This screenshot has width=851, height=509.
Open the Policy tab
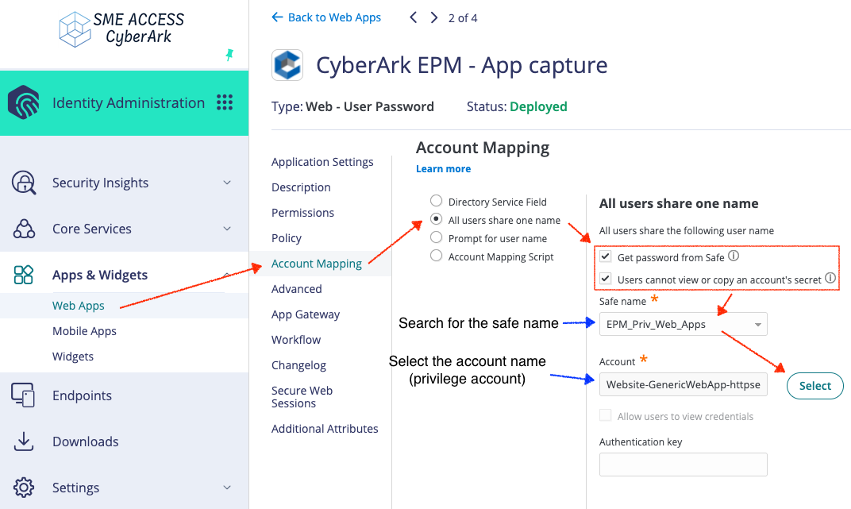click(x=286, y=238)
